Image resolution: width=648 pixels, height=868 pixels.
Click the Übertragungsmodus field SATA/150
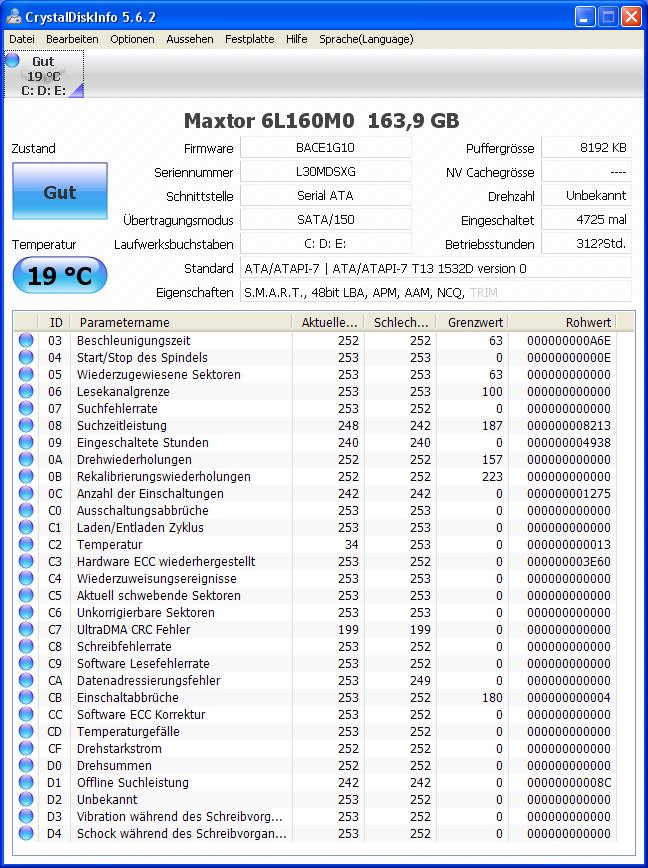pos(325,220)
